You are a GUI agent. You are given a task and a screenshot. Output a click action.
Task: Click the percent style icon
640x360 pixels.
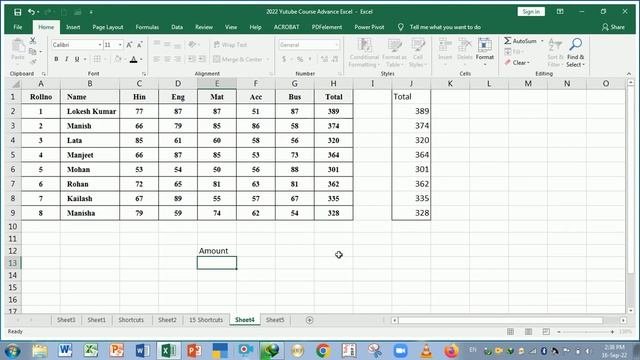pyautogui.click(x=300, y=59)
